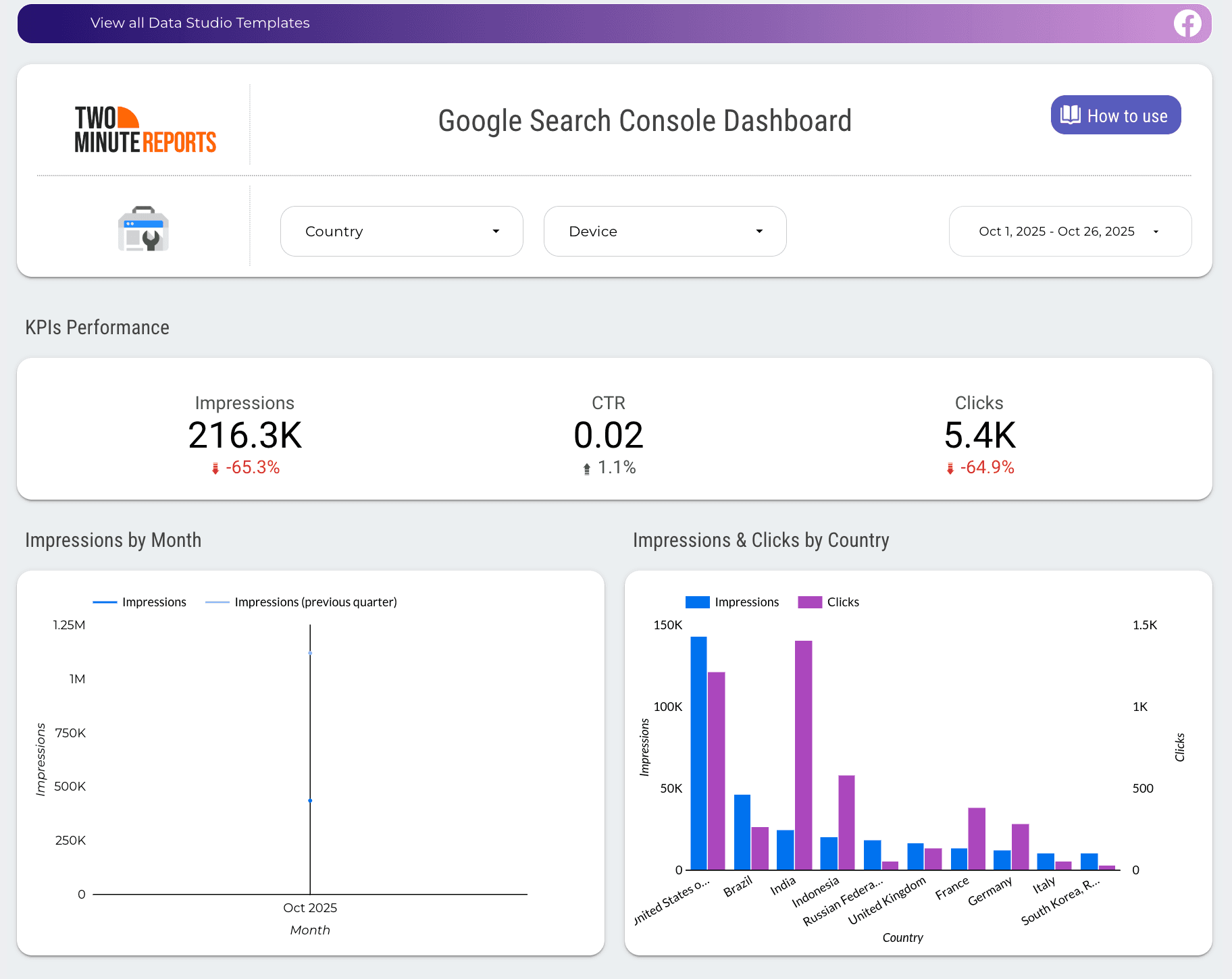The image size is (1232, 979).
Task: Open the Country filter dropdown
Action: point(401,231)
